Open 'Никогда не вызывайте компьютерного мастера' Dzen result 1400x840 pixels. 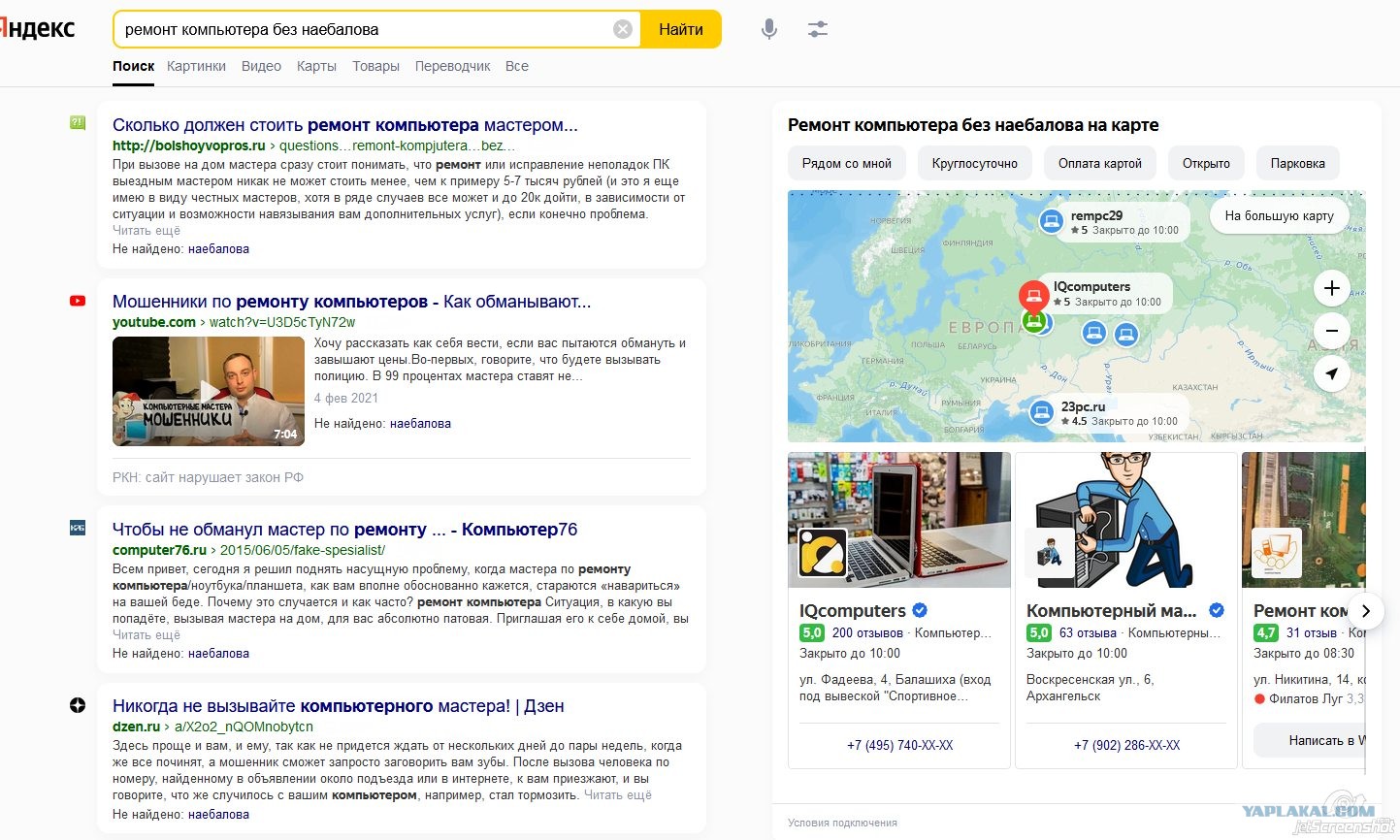[339, 705]
